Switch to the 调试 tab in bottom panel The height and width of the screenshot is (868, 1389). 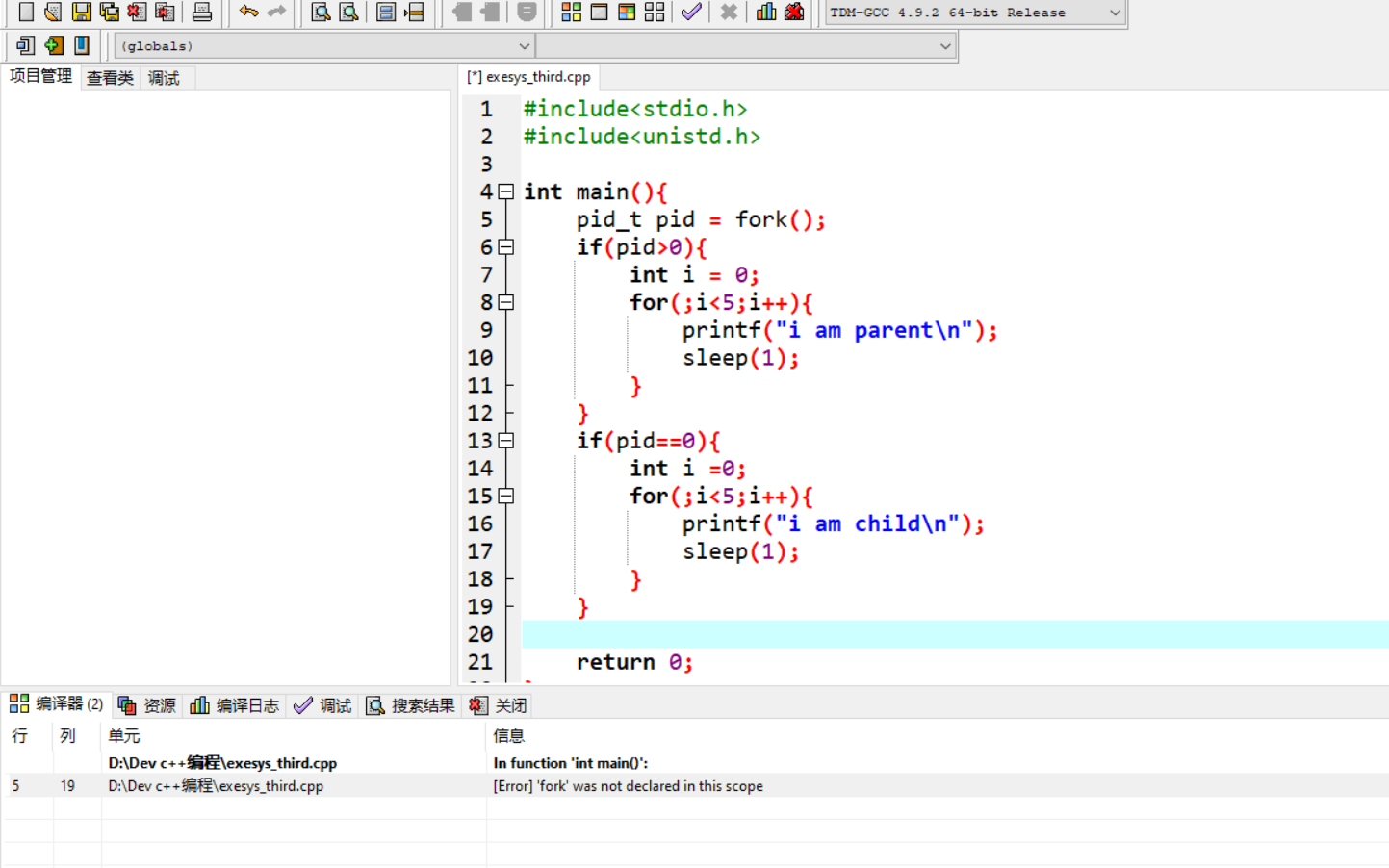[332, 704]
